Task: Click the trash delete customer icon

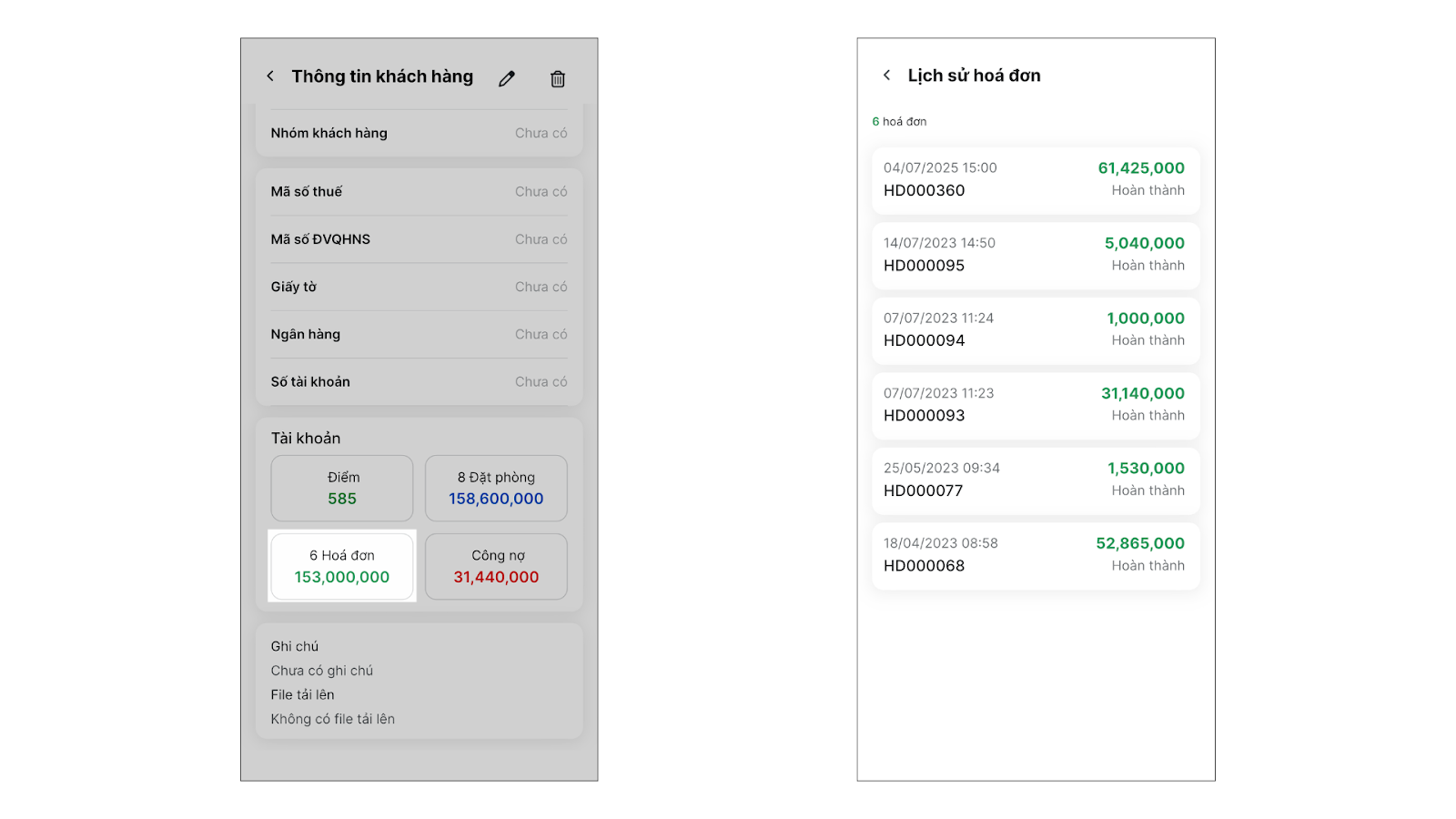Action: pyautogui.click(x=558, y=79)
